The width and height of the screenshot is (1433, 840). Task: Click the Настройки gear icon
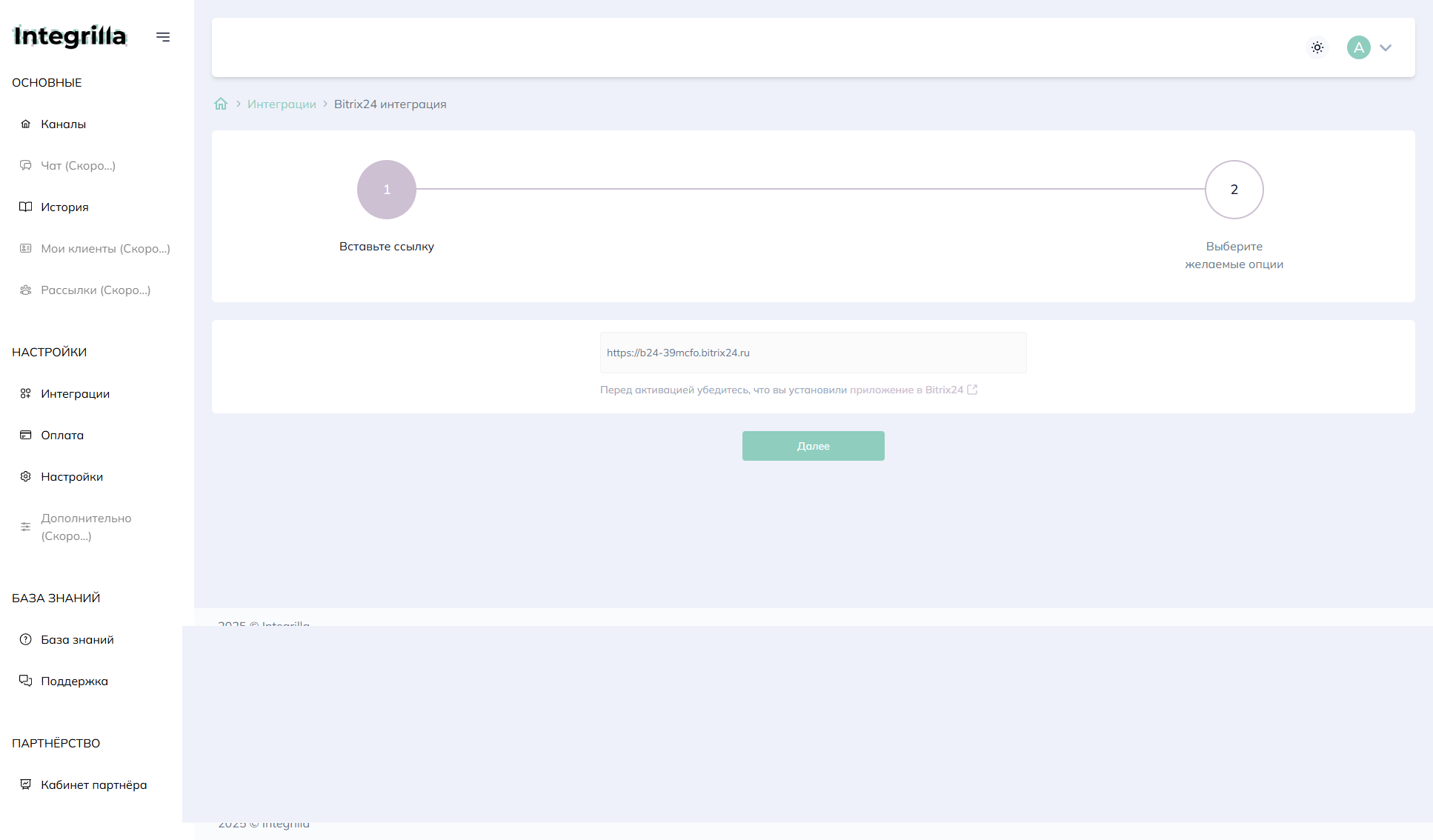click(26, 476)
